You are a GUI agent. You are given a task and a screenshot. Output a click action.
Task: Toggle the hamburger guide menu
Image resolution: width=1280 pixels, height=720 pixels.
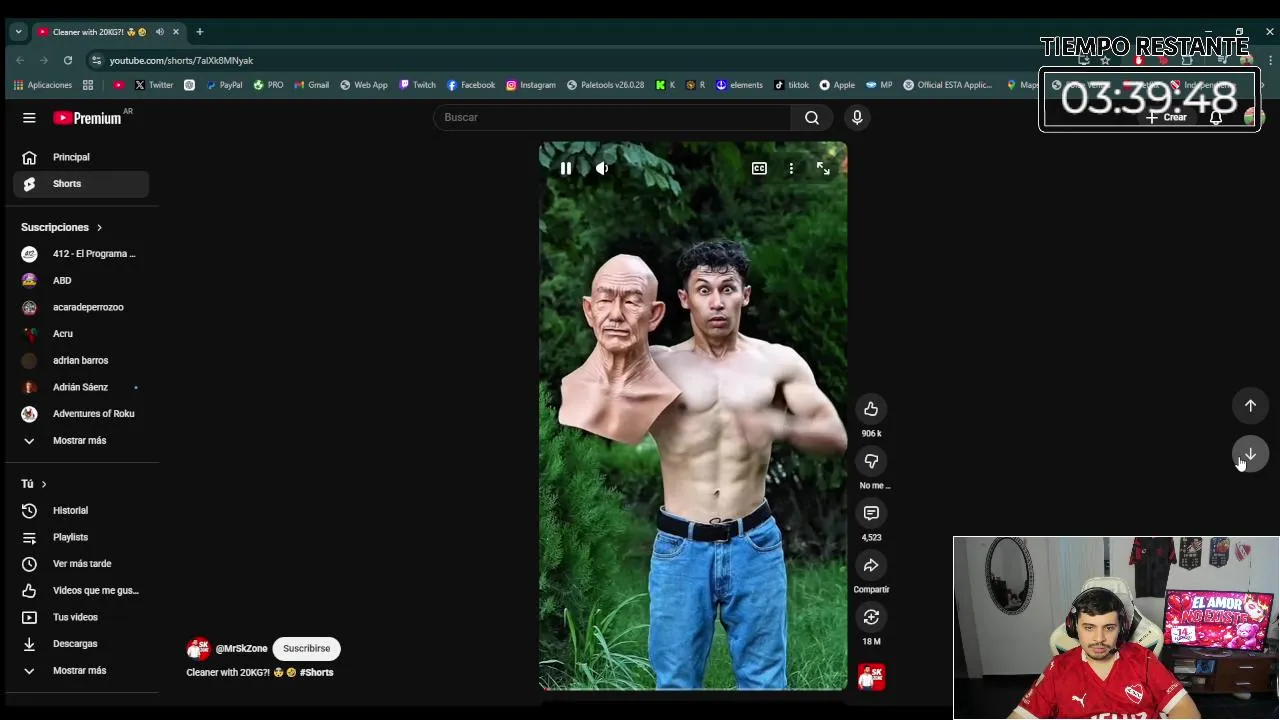(x=29, y=118)
